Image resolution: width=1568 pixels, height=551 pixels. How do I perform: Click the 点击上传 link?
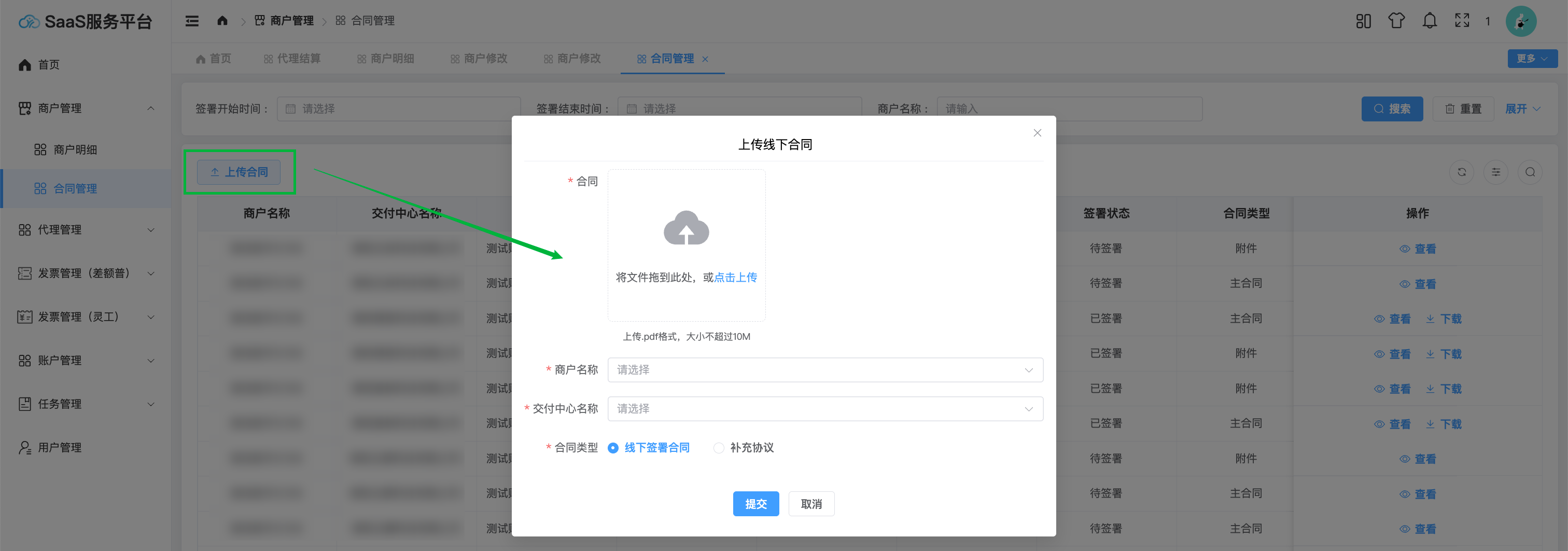[x=735, y=278]
